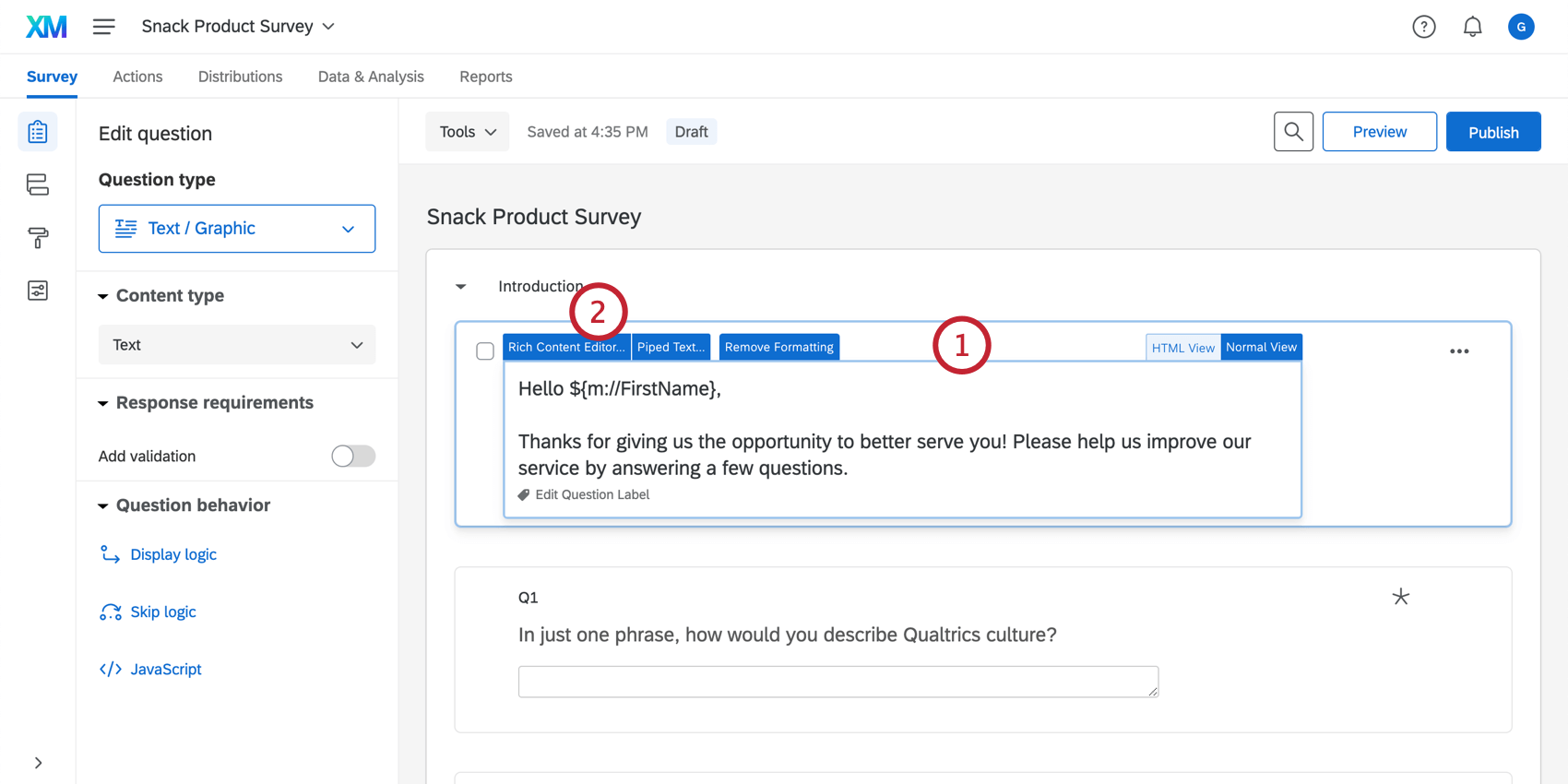The image size is (1568, 784).
Task: Open the Content type Text dropdown
Action: point(237,345)
